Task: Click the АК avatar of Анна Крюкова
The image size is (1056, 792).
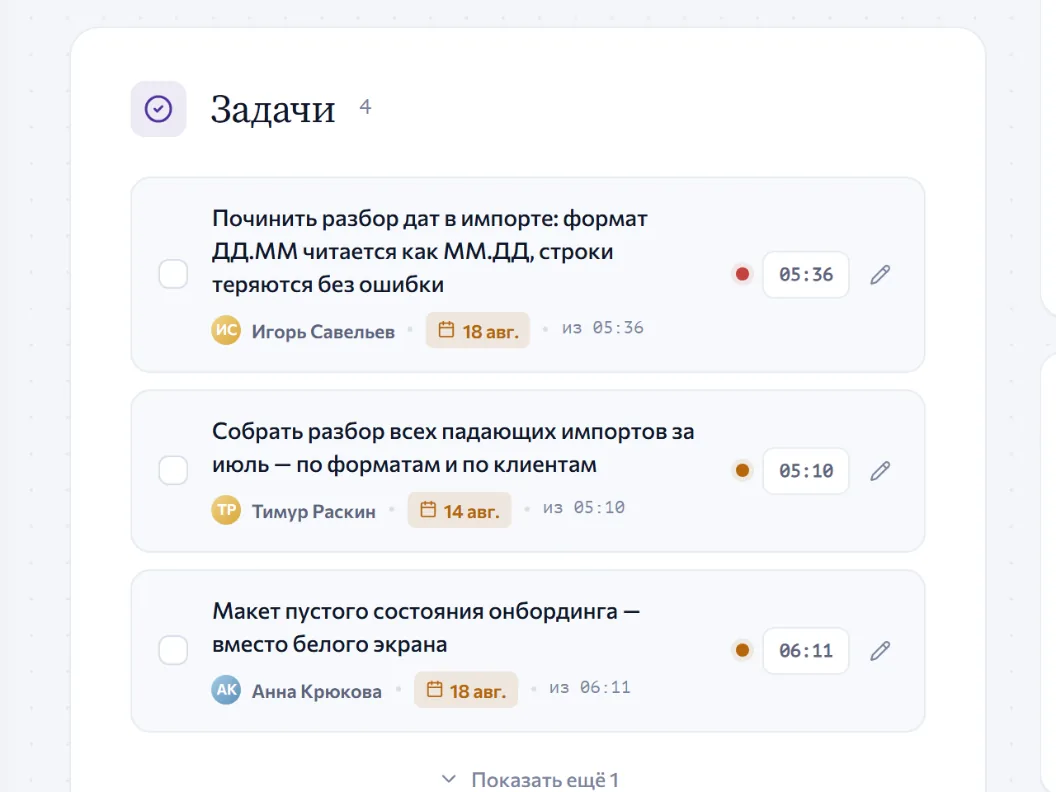Action: click(x=226, y=690)
